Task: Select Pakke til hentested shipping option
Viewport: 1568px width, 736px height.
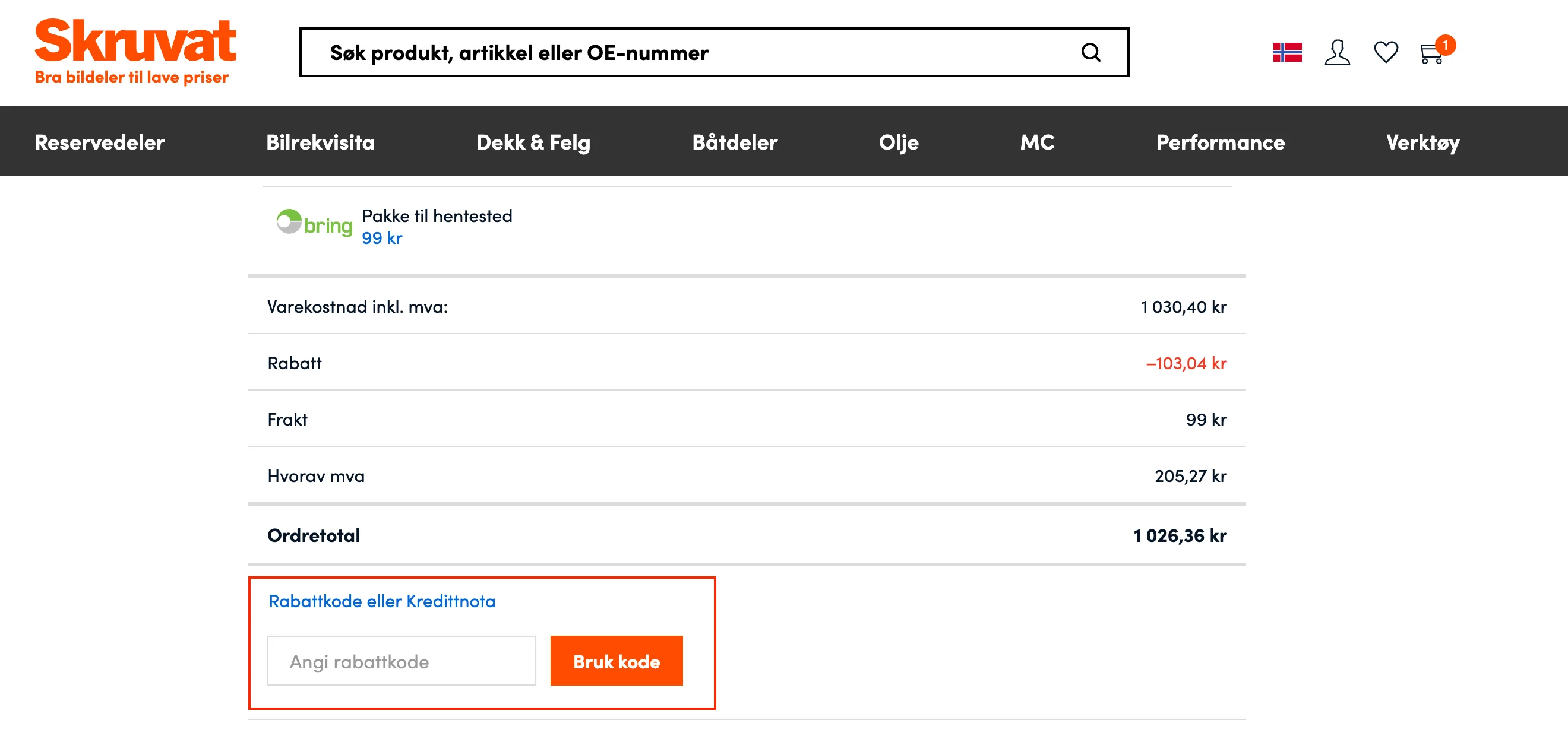Action: (x=437, y=217)
